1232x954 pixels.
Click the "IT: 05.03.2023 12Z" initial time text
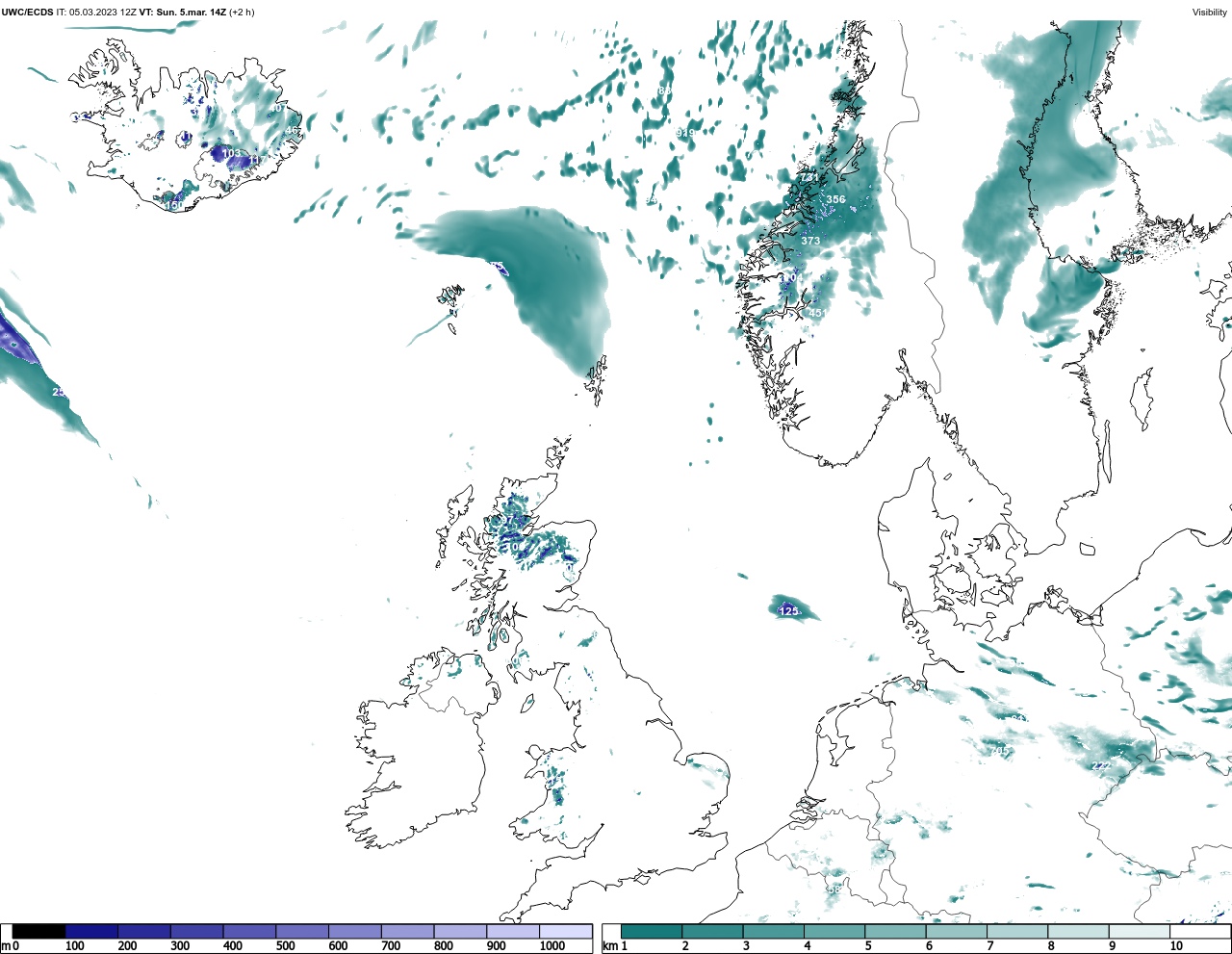point(96,13)
